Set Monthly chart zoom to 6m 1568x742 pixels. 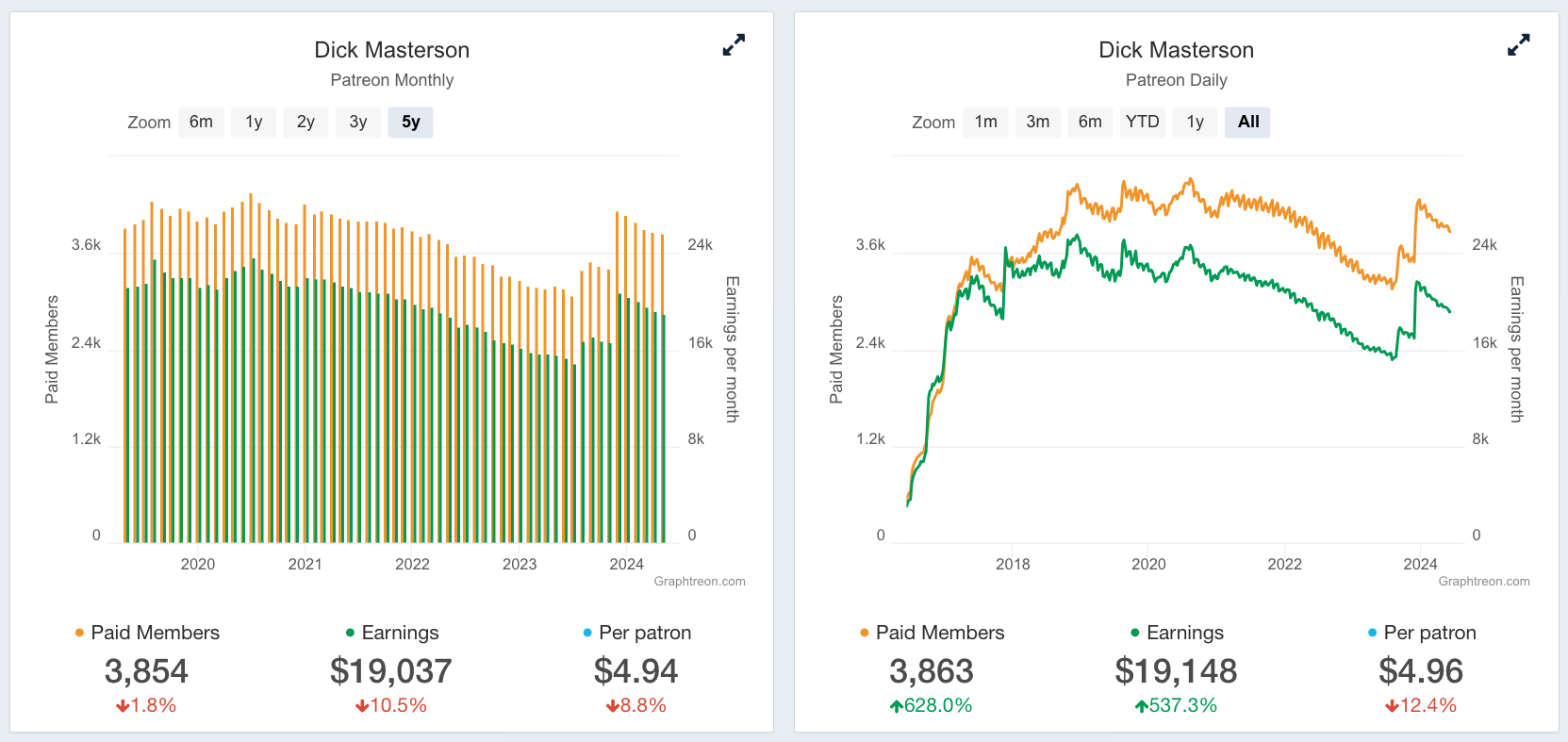click(201, 122)
